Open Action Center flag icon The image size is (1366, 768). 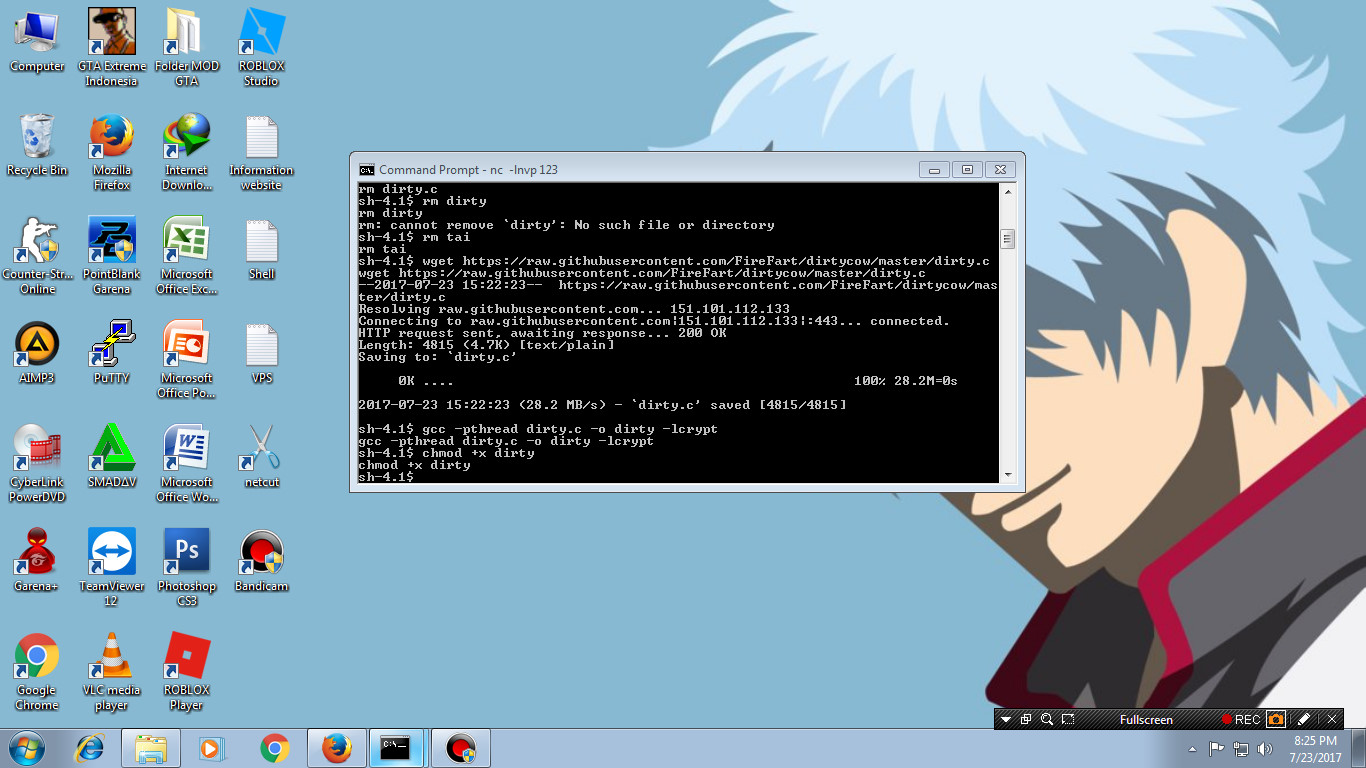[1217, 749]
